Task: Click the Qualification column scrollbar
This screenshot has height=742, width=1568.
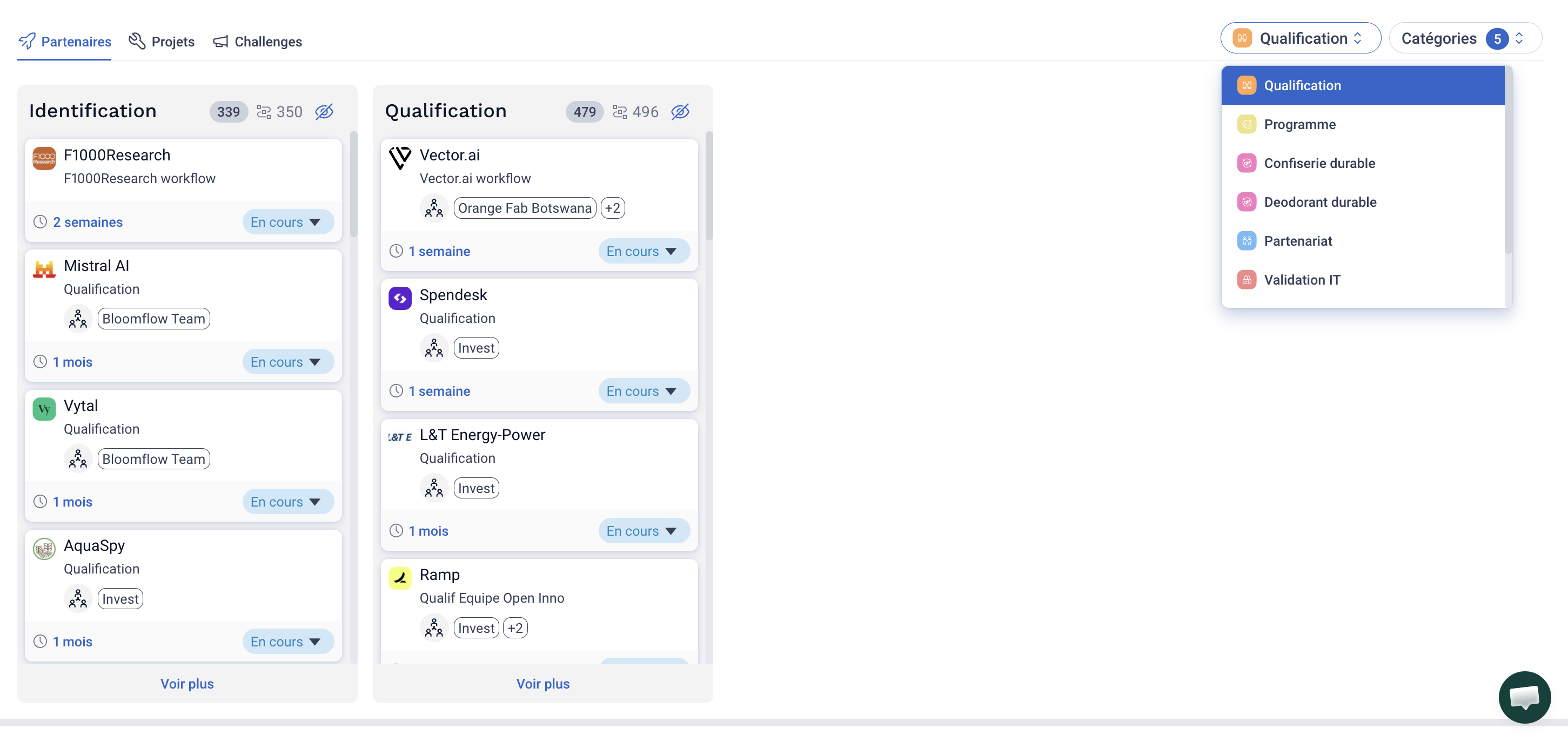Action: point(708,185)
